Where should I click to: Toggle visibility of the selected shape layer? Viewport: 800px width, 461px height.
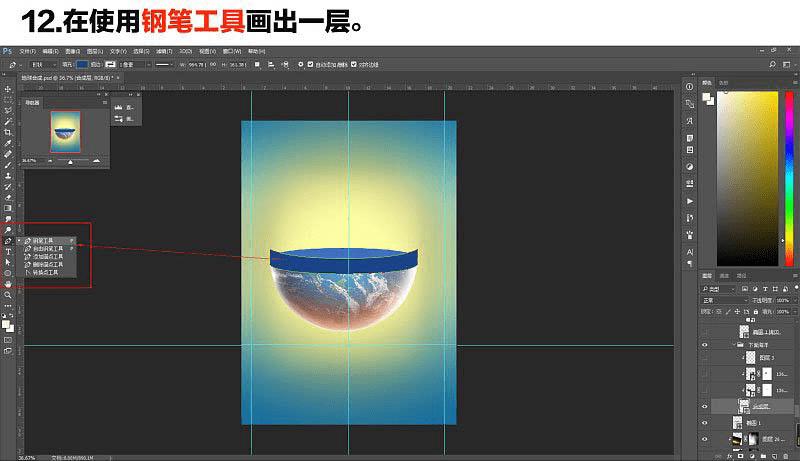pyautogui.click(x=705, y=406)
